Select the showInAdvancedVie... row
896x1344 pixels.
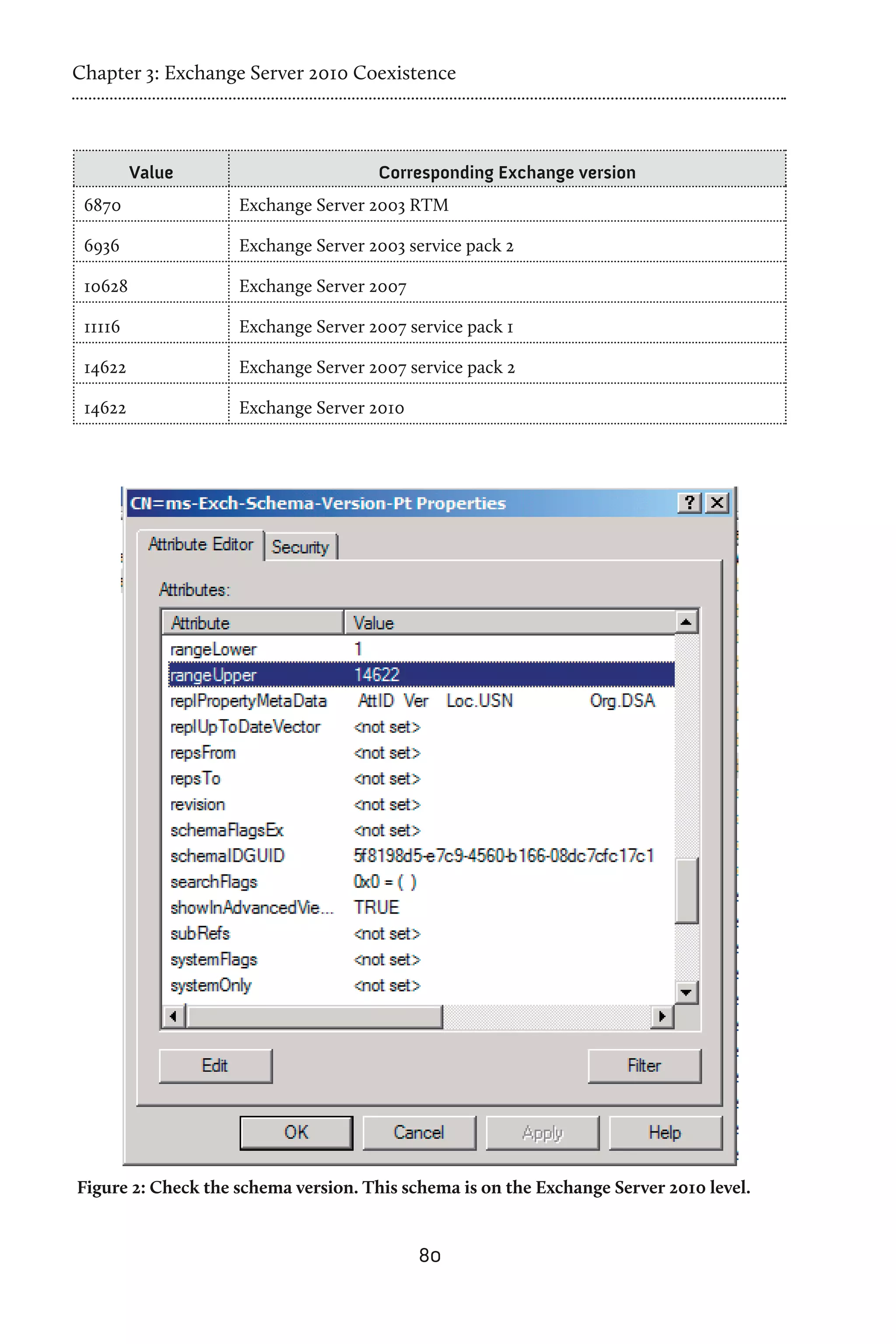tap(421, 907)
